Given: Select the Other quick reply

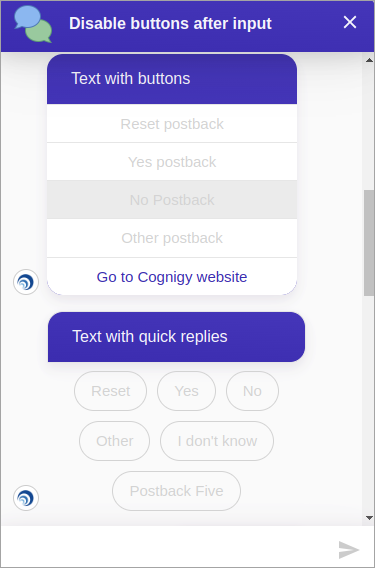Looking at the screenshot, I should click(x=114, y=441).
